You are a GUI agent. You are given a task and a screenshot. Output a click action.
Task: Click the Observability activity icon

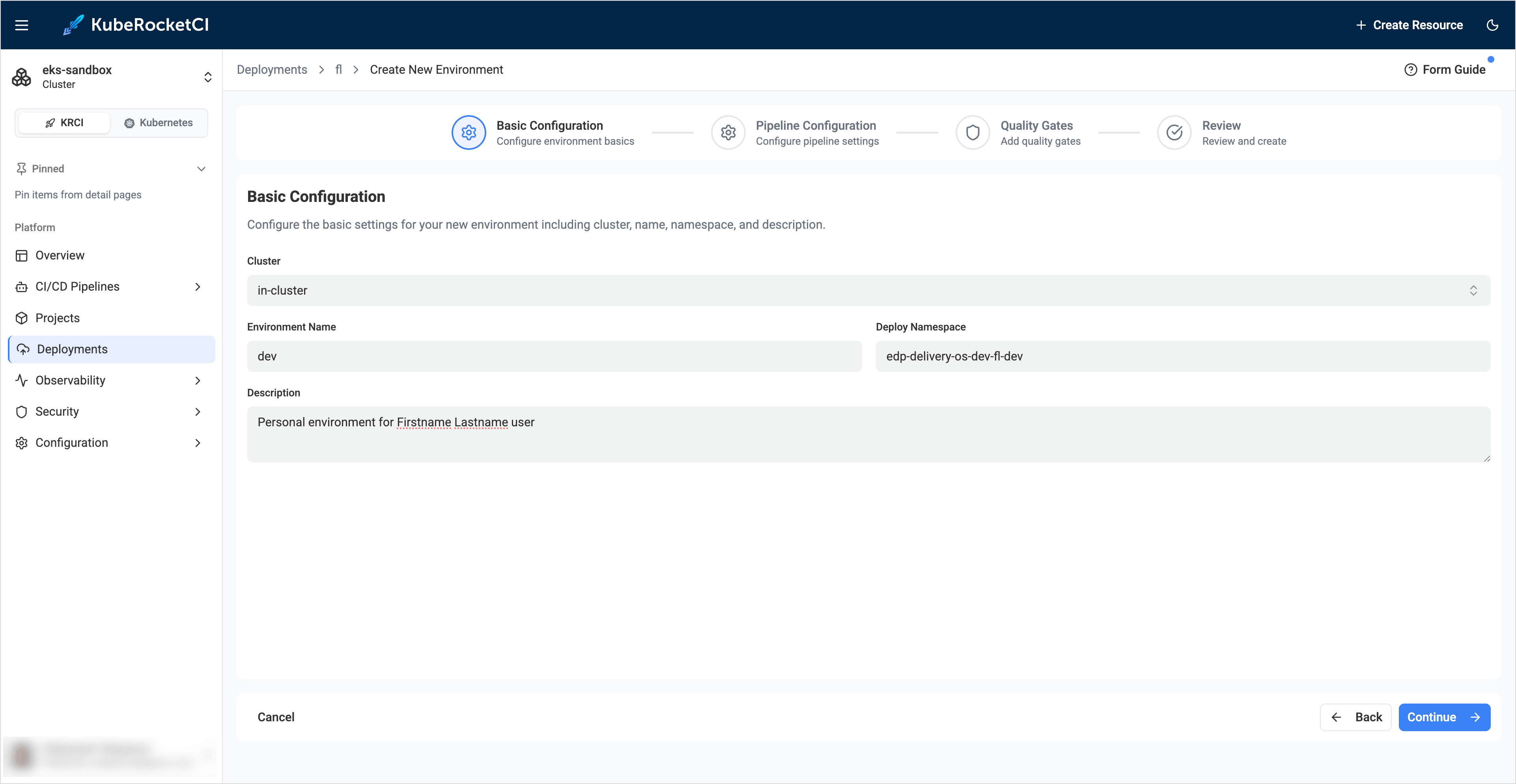22,380
